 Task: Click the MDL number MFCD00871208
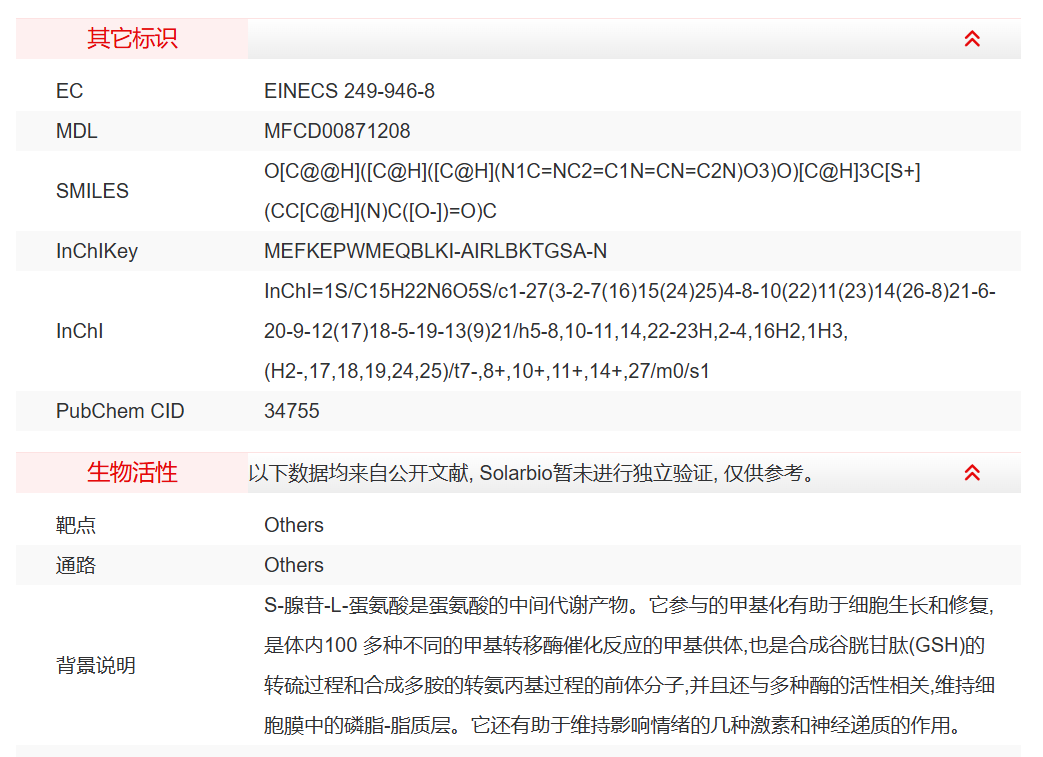coord(337,131)
